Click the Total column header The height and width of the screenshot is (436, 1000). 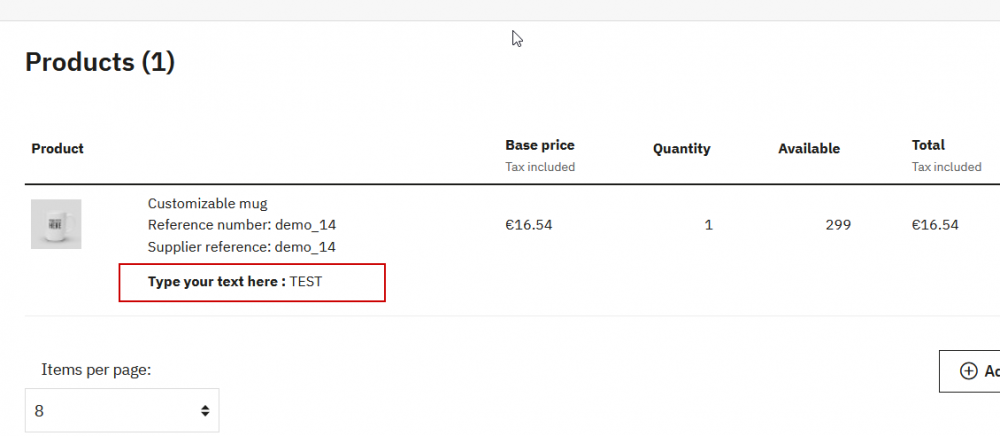[928, 145]
